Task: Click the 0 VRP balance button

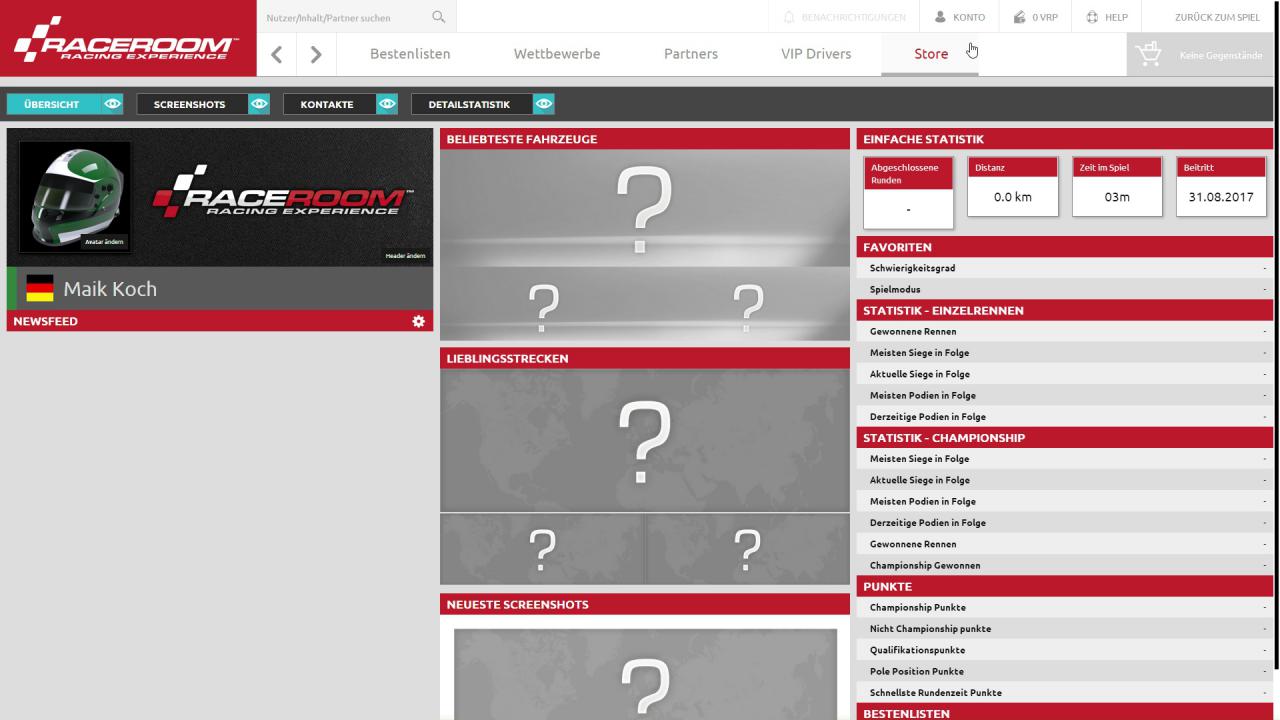Action: [x=1035, y=17]
